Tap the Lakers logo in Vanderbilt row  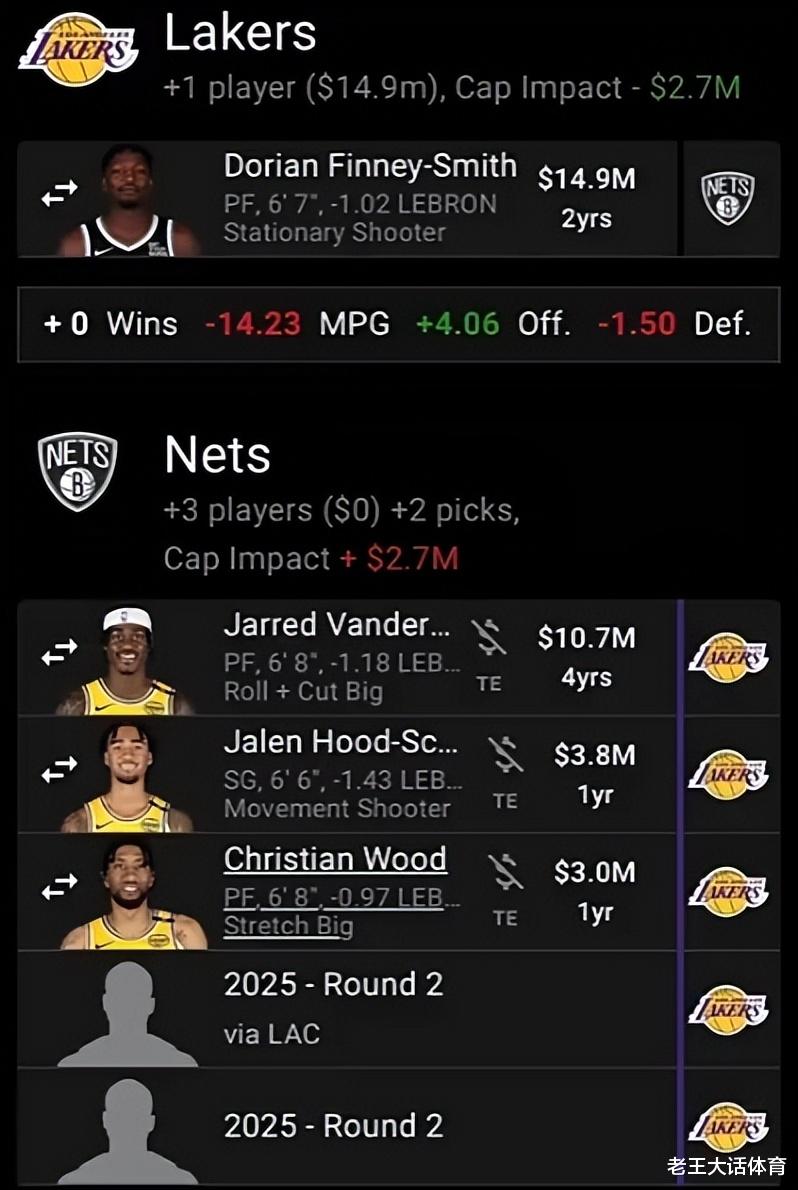(728, 657)
